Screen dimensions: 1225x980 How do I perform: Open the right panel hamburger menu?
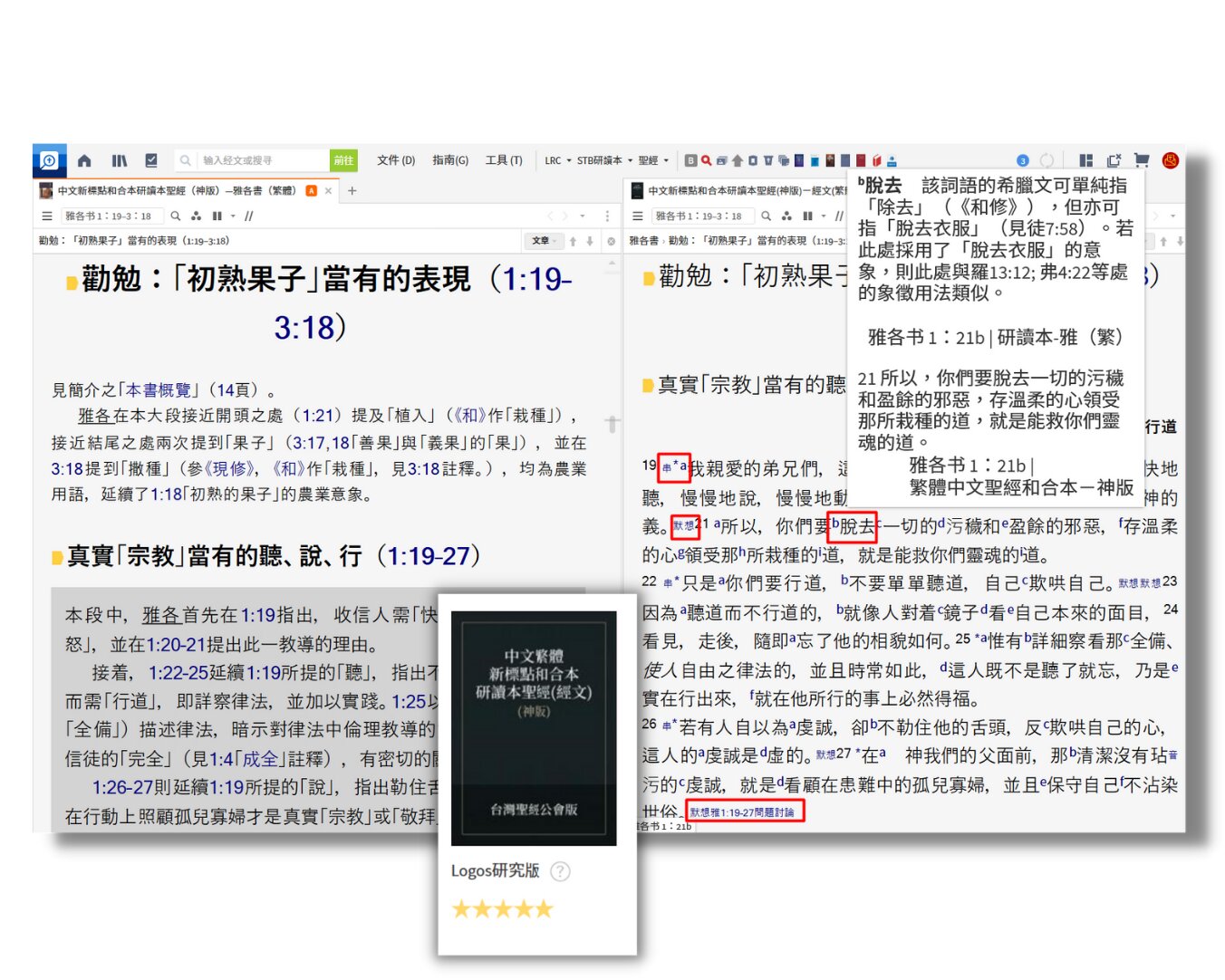pyautogui.click(x=638, y=216)
